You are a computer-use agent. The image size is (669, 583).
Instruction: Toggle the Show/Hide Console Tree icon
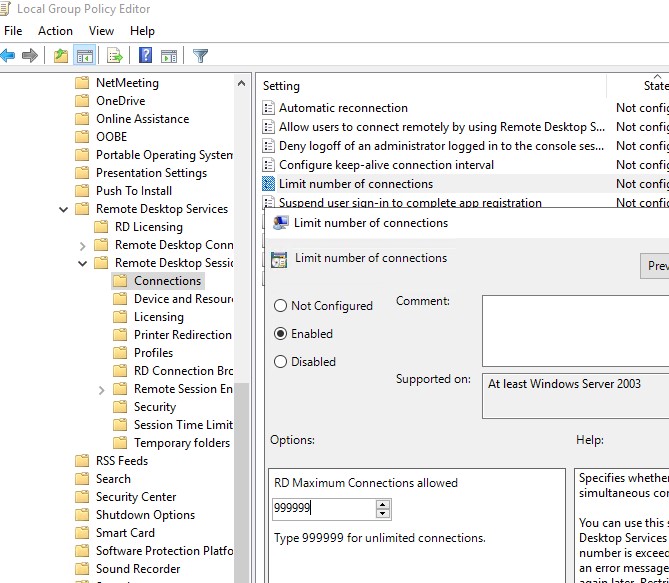click(x=85, y=55)
